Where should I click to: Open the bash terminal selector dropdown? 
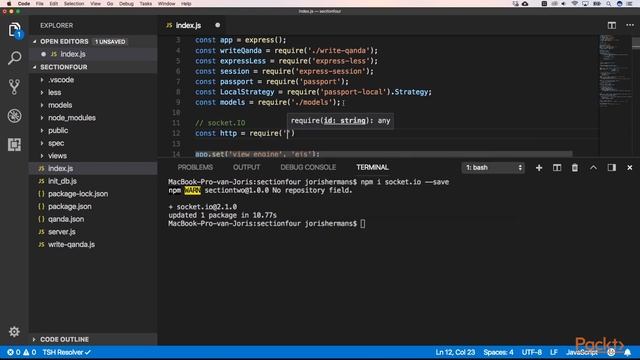tap(493, 168)
